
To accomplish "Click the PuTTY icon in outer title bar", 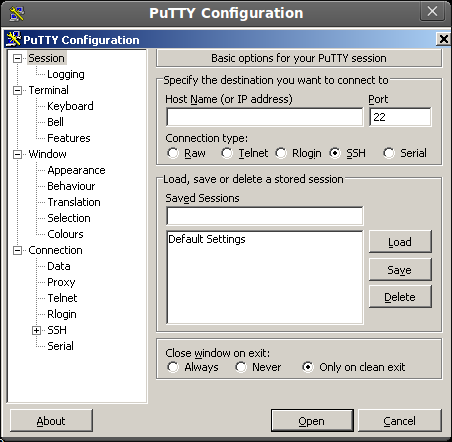I will coord(16,13).
